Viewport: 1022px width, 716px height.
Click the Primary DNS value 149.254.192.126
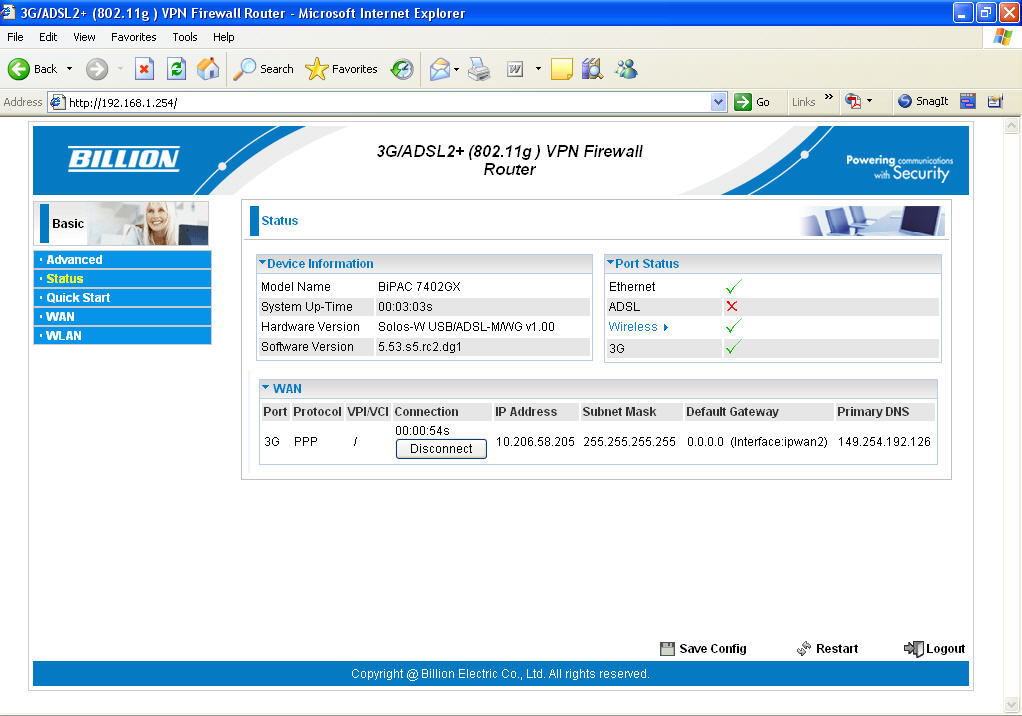click(x=884, y=442)
